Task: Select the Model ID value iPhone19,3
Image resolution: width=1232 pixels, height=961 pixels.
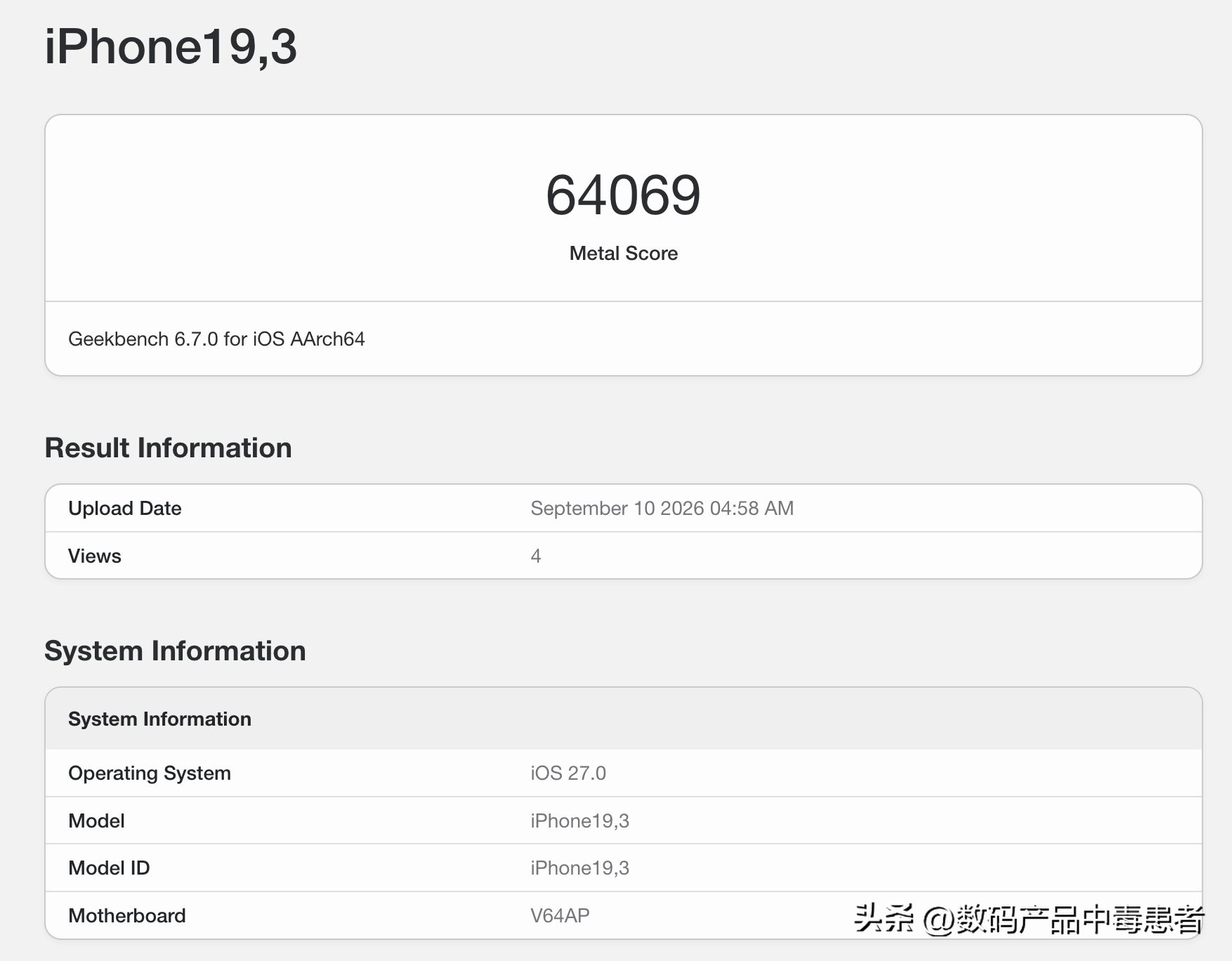Action: click(579, 868)
